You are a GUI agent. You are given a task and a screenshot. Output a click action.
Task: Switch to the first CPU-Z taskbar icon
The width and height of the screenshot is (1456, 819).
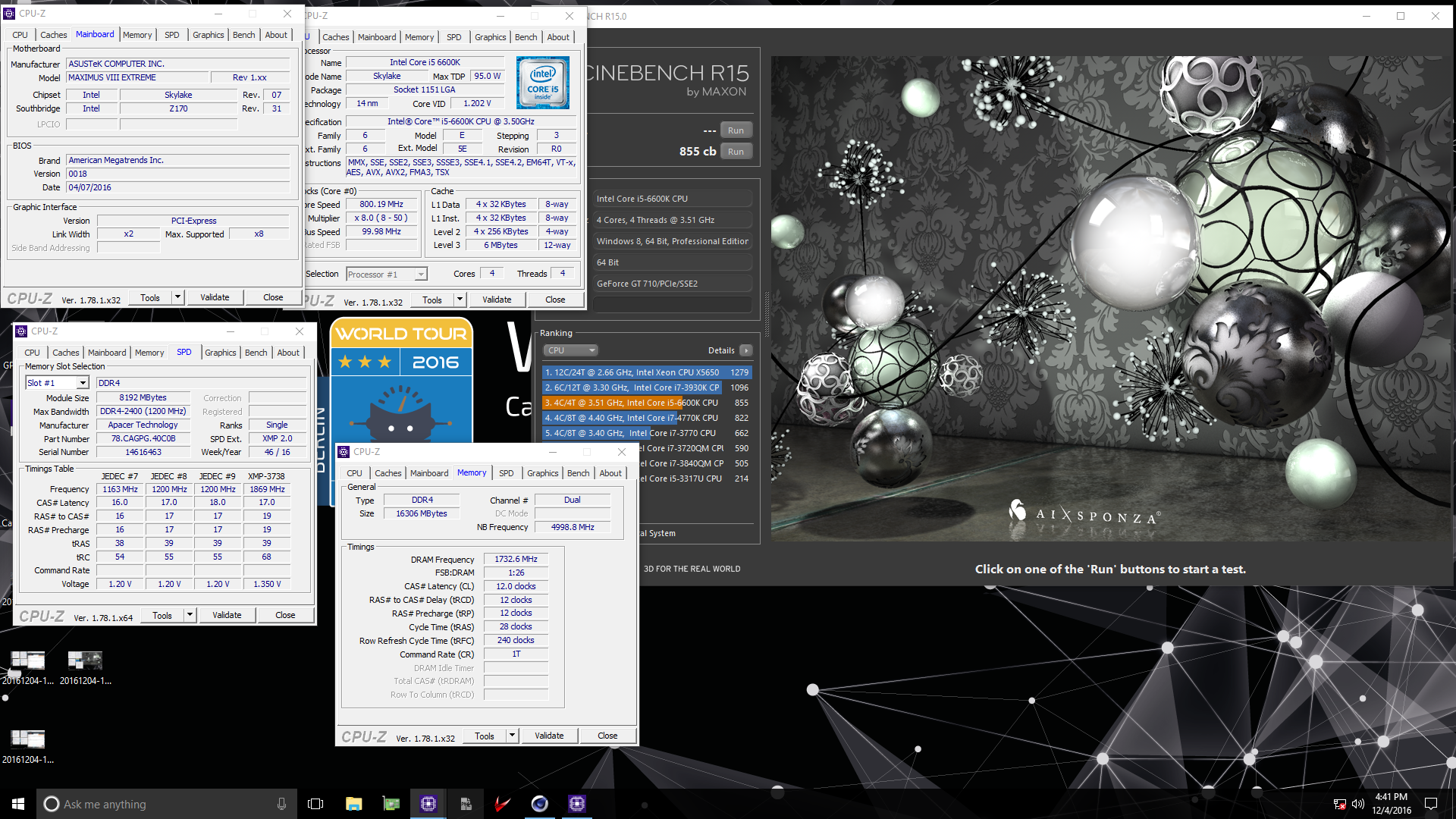click(428, 804)
